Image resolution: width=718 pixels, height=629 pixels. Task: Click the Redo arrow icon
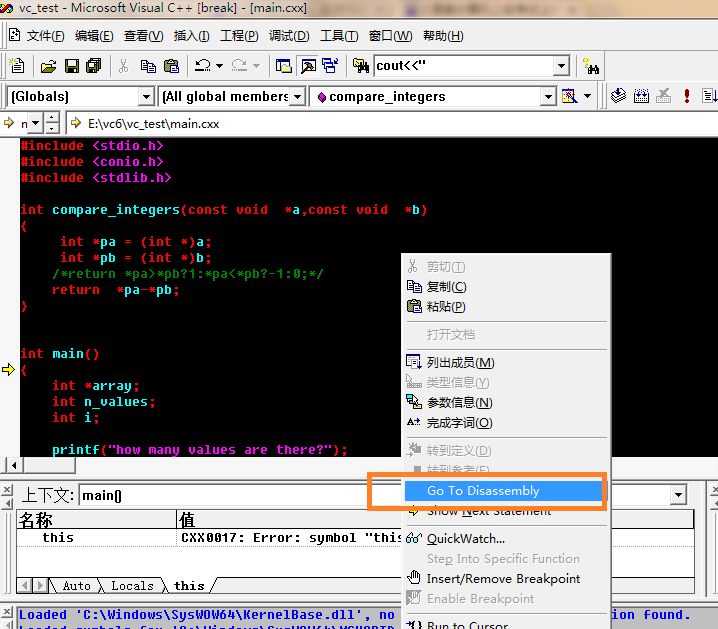pos(239,66)
